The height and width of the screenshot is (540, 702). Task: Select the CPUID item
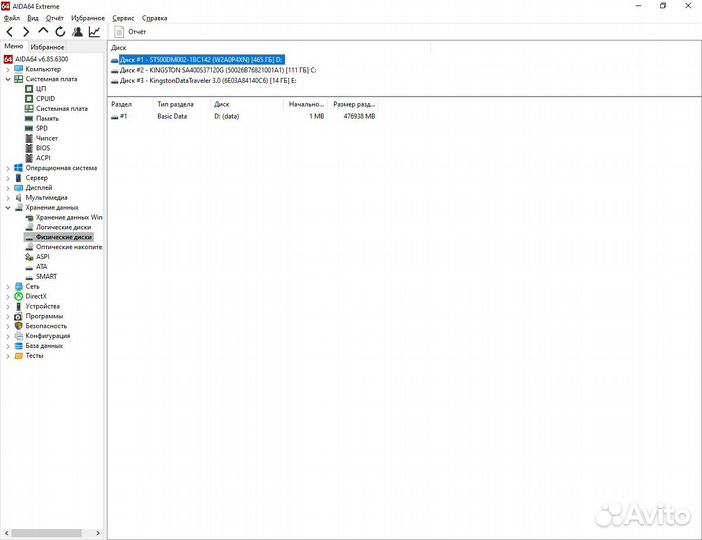[45, 99]
